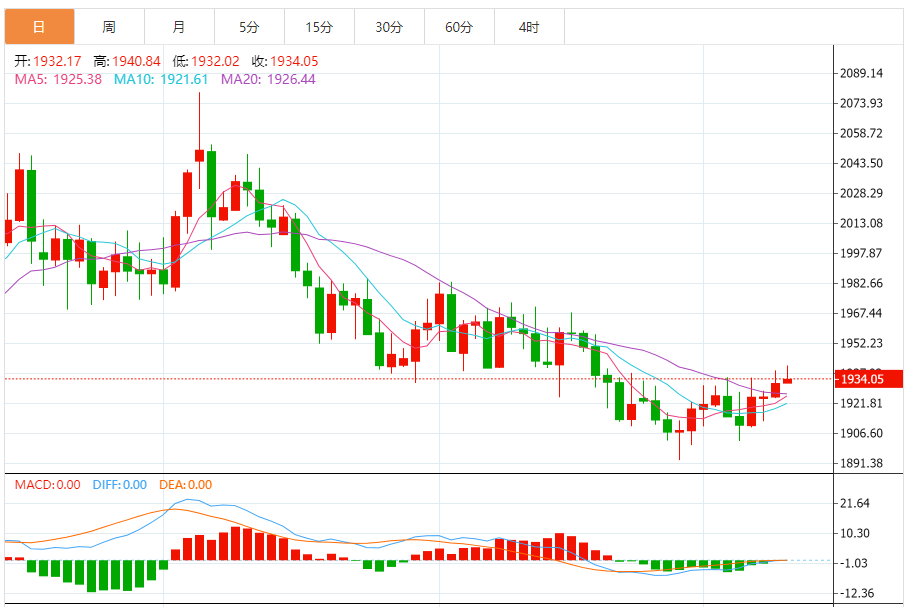Click the 1997.87 price axis label
Screen dimensions: 911x607
861,253
